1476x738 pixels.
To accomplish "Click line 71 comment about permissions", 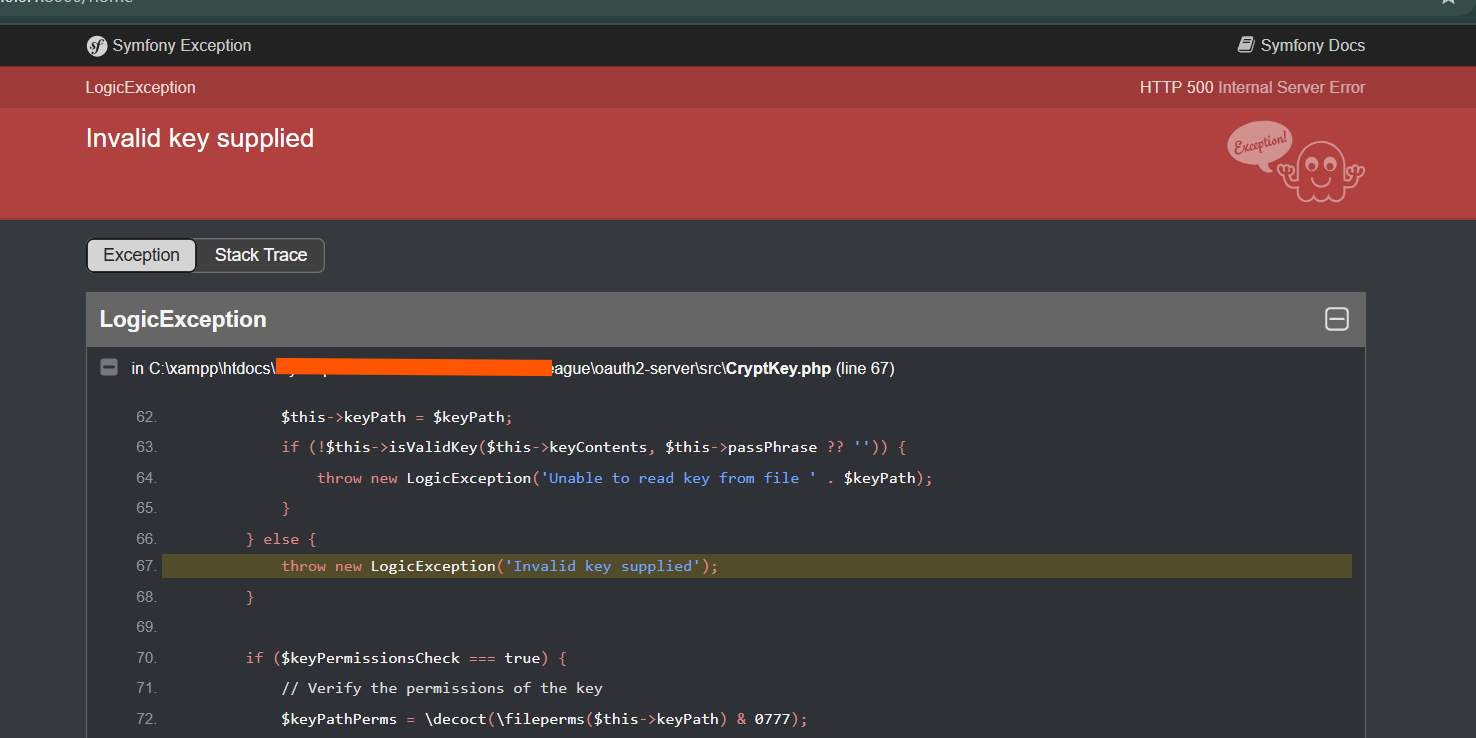I will click(x=442, y=688).
